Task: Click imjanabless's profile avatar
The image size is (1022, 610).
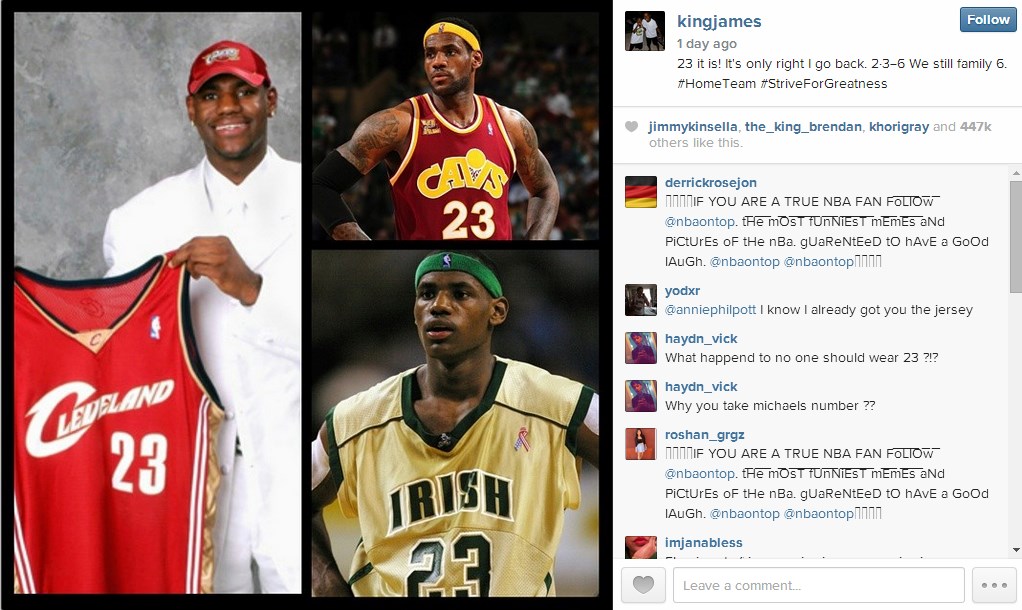Action: pos(641,547)
